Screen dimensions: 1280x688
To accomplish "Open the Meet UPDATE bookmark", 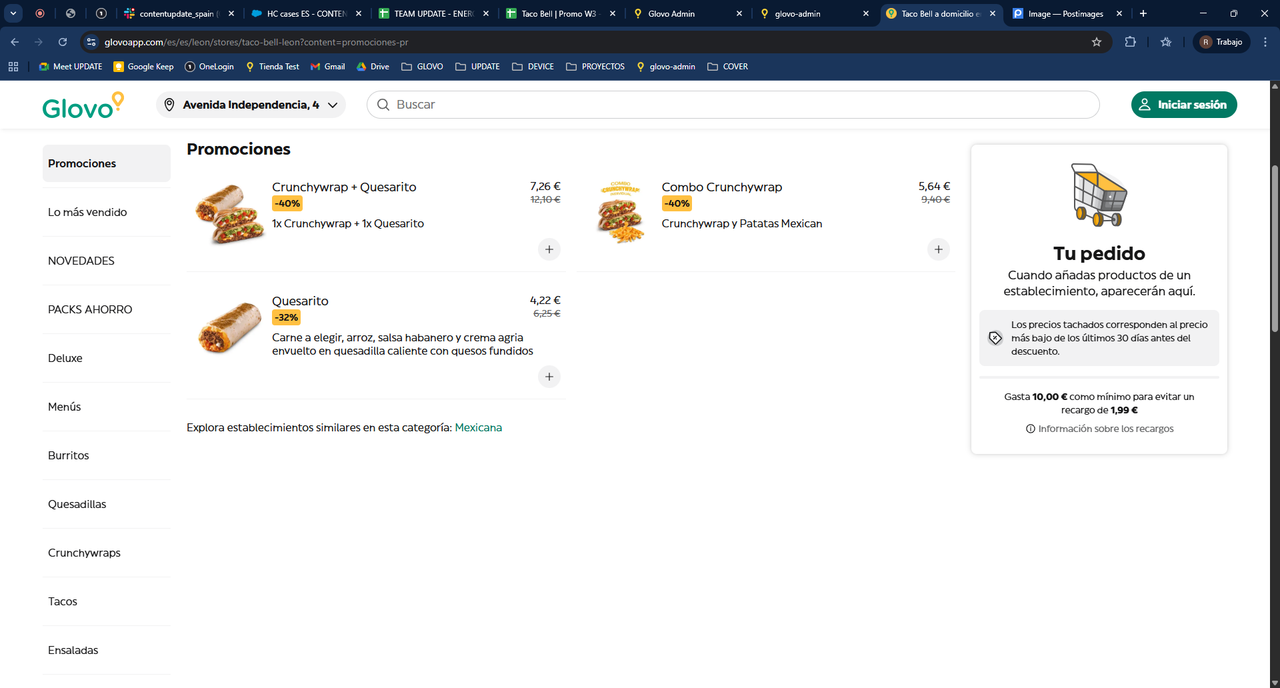I will (x=70, y=67).
